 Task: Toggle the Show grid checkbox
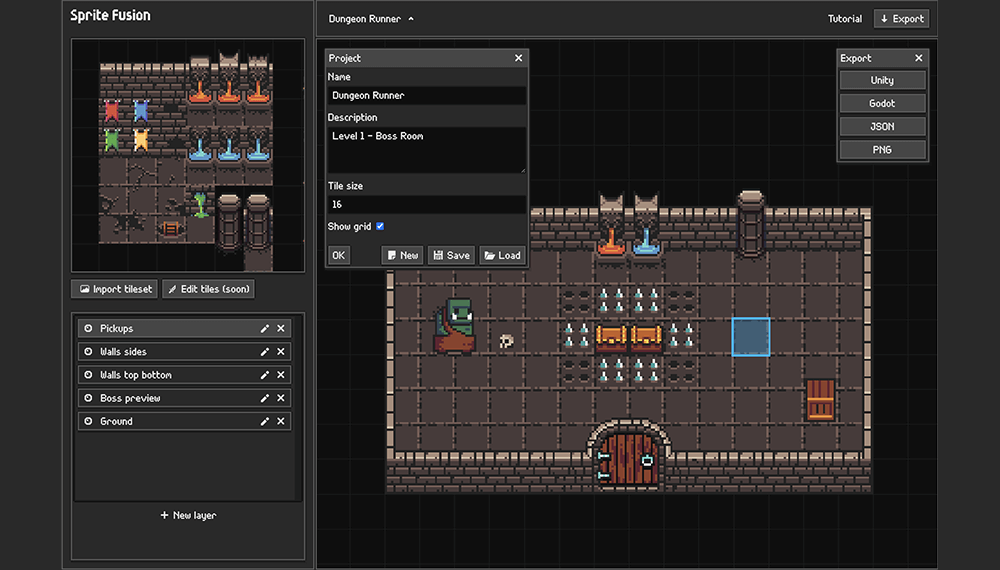[380, 227]
